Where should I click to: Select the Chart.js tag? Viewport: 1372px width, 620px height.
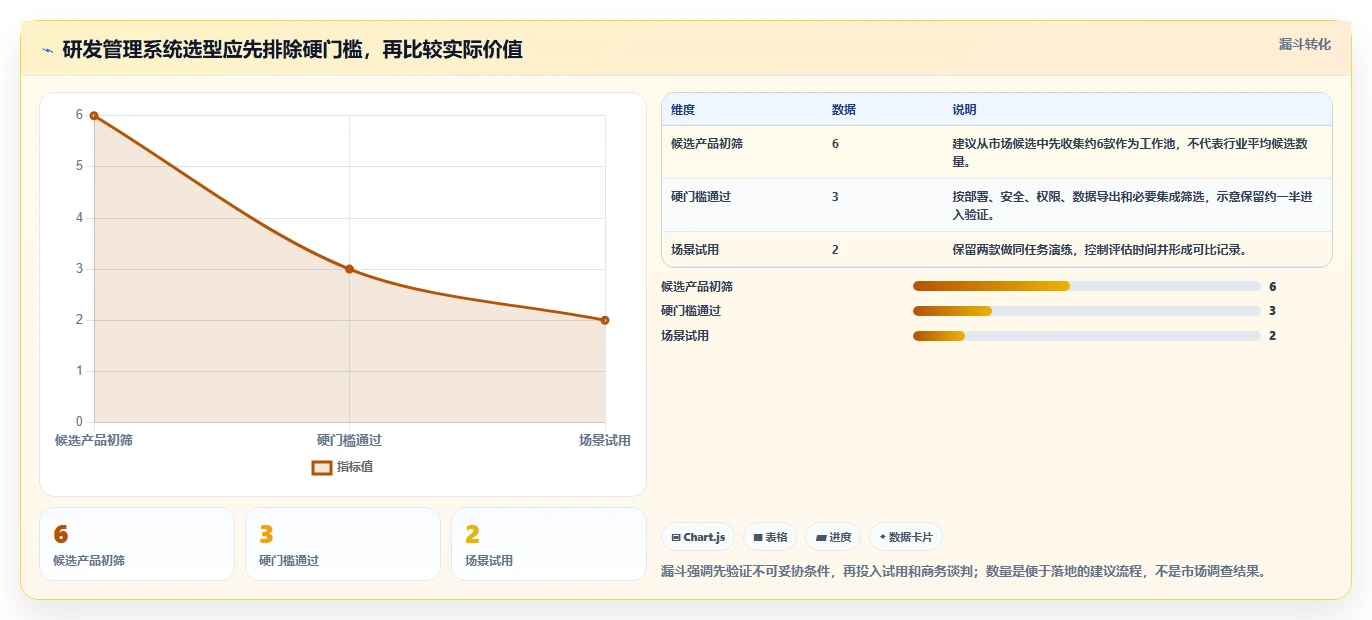(x=698, y=537)
